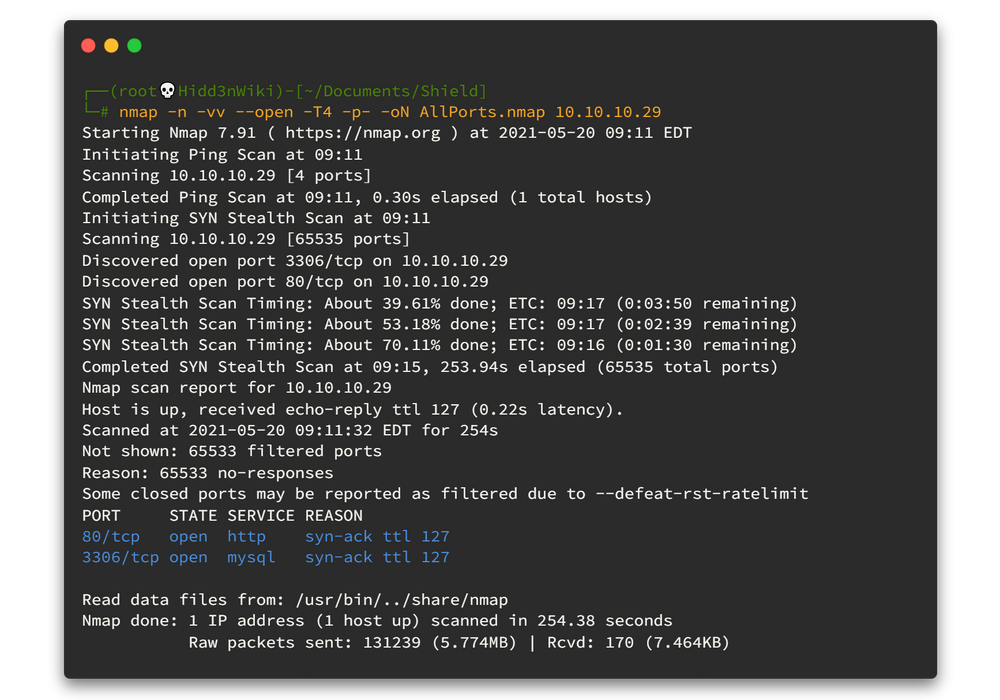Click the SERVICE column header
The height and width of the screenshot is (700, 1000).
pyautogui.click(x=260, y=516)
